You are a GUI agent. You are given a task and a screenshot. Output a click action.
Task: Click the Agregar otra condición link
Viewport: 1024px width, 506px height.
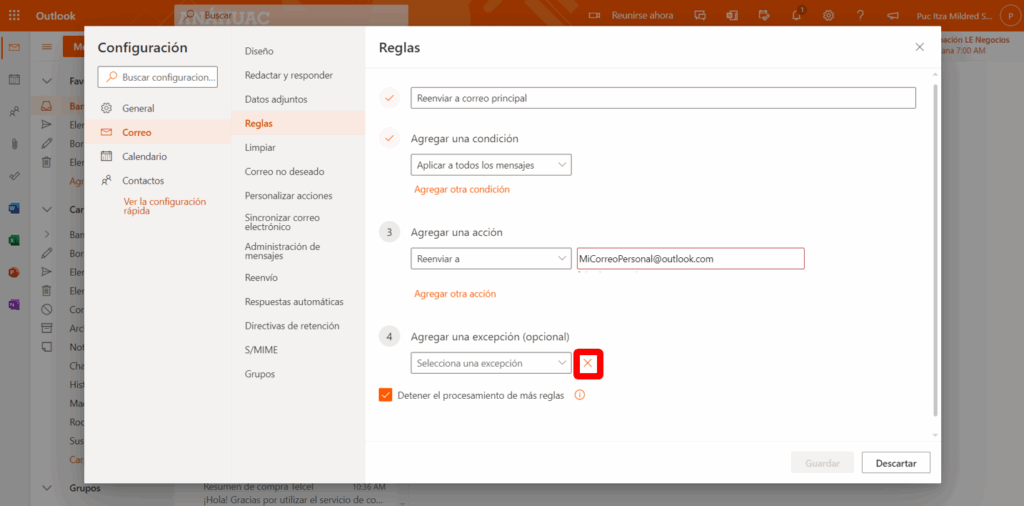click(x=462, y=189)
